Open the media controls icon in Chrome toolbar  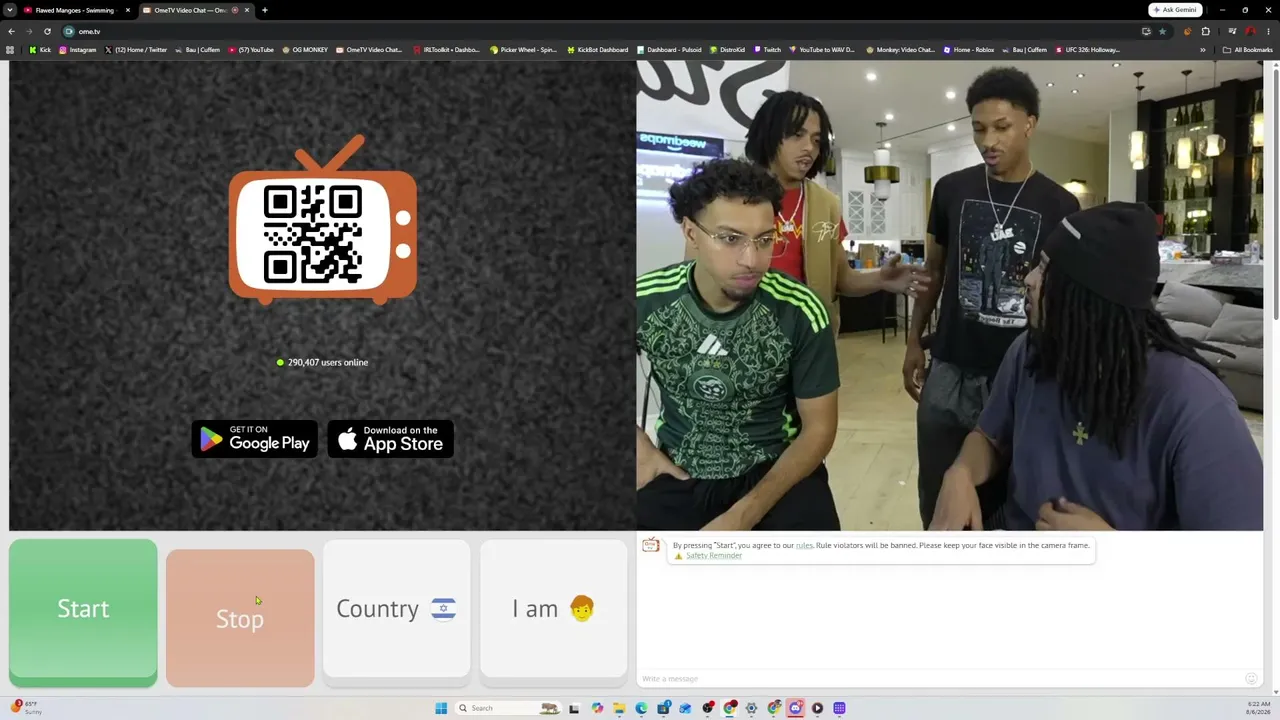click(x=1232, y=31)
